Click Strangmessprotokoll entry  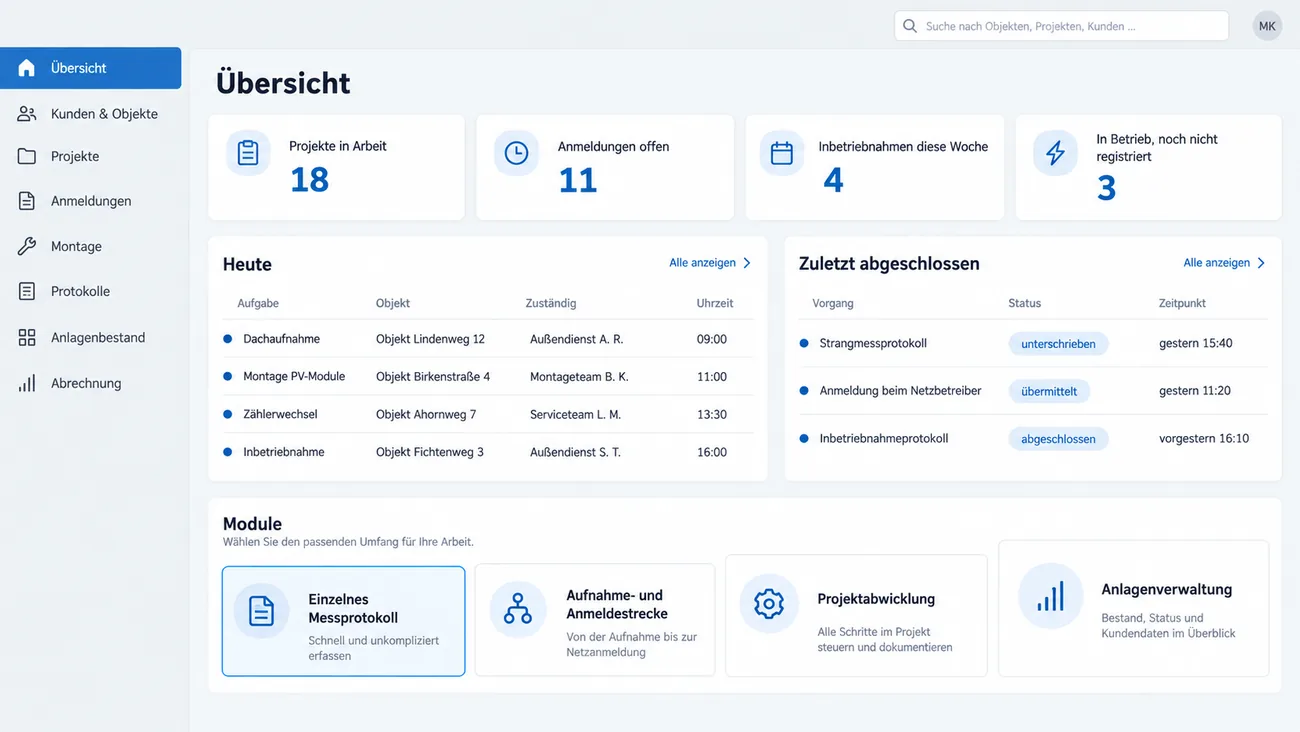[873, 343]
